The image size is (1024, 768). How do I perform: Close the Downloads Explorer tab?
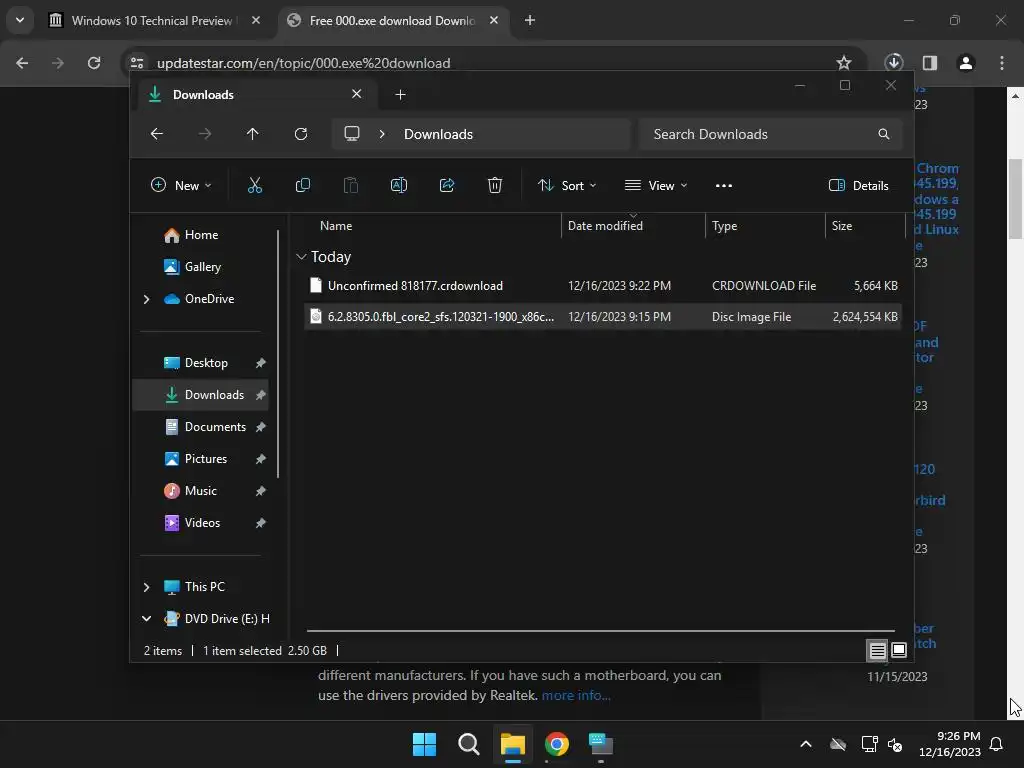tap(357, 94)
